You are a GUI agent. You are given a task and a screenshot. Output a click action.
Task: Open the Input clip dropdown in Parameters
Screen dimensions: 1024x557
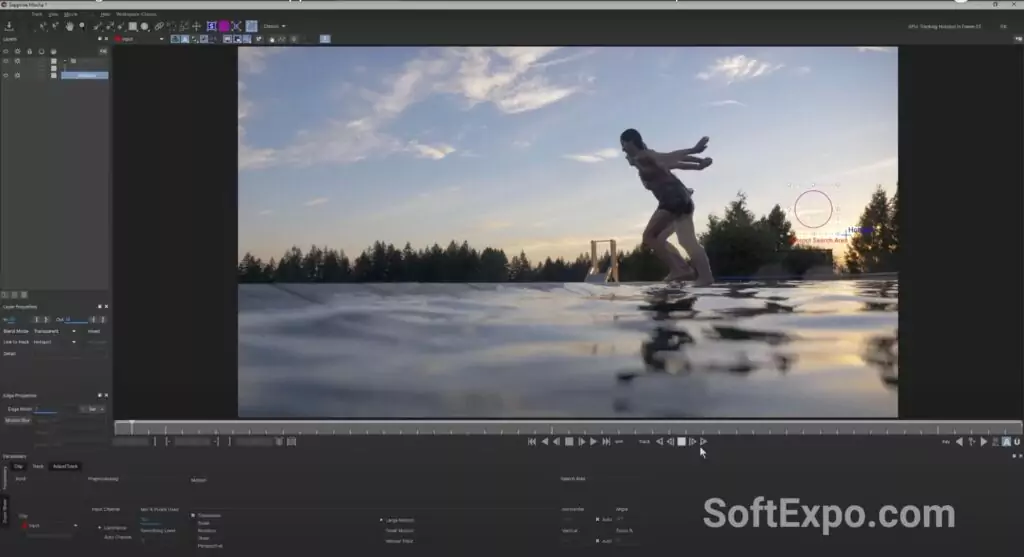click(x=50, y=526)
